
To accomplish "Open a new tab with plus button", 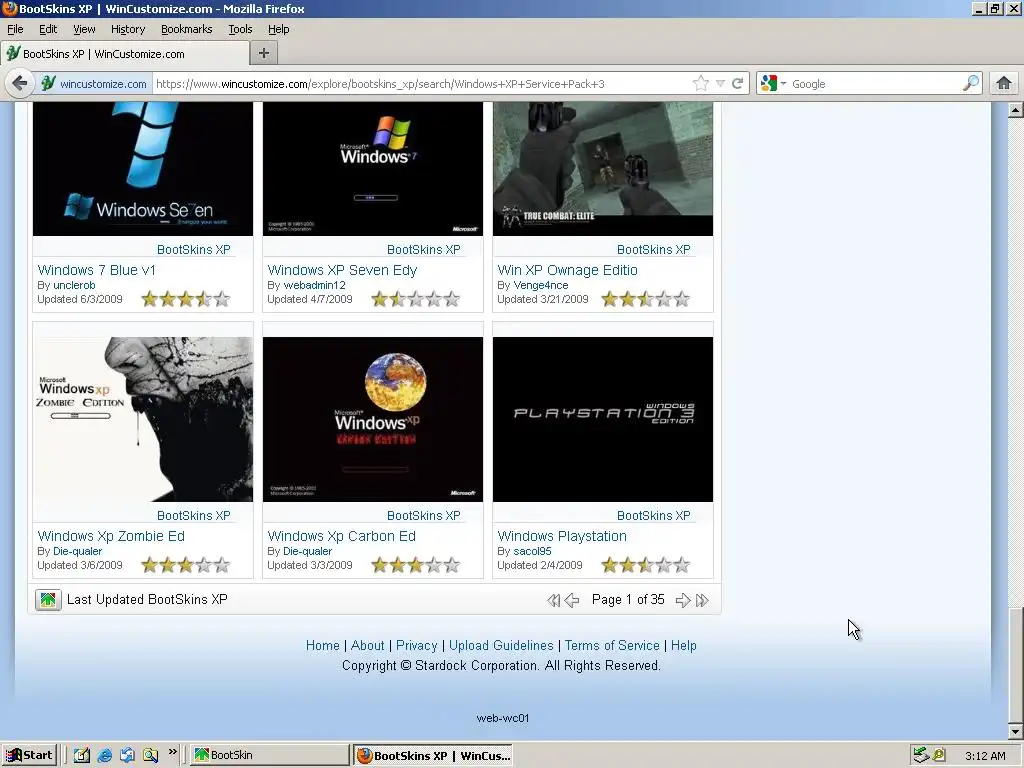I will [264, 54].
